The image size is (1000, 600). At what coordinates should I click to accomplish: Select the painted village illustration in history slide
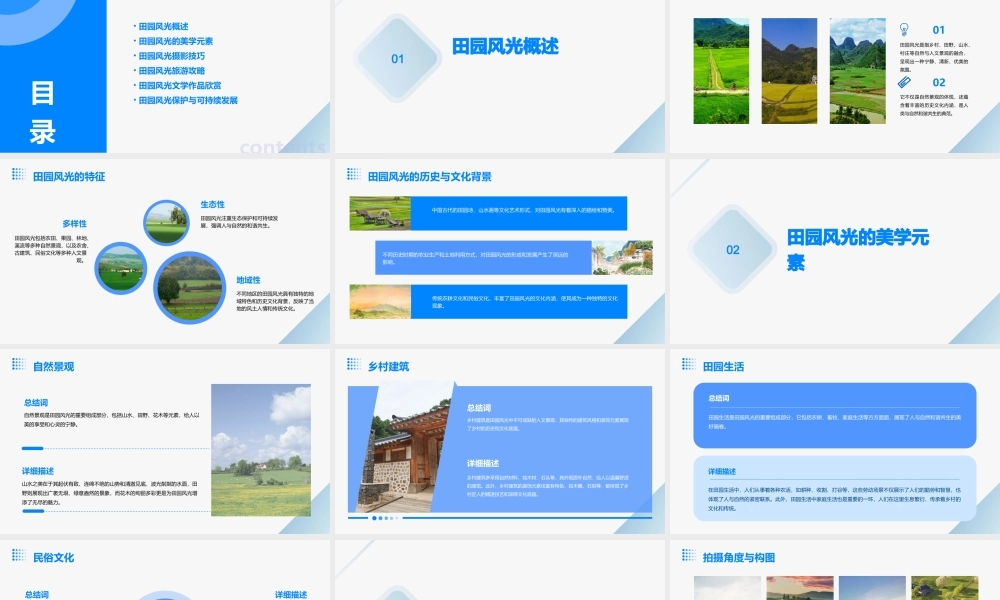(x=622, y=258)
